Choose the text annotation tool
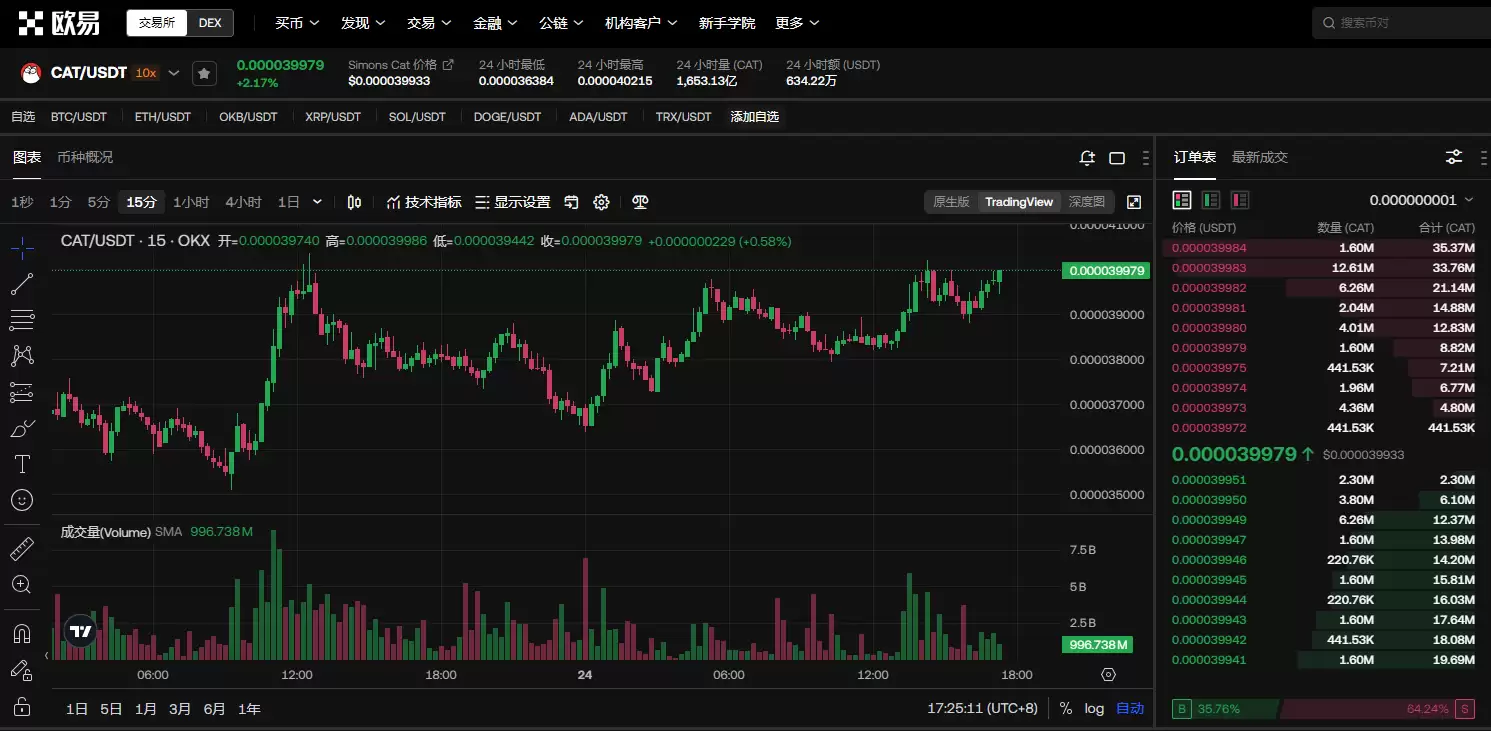The width and height of the screenshot is (1491, 731). tap(21, 464)
